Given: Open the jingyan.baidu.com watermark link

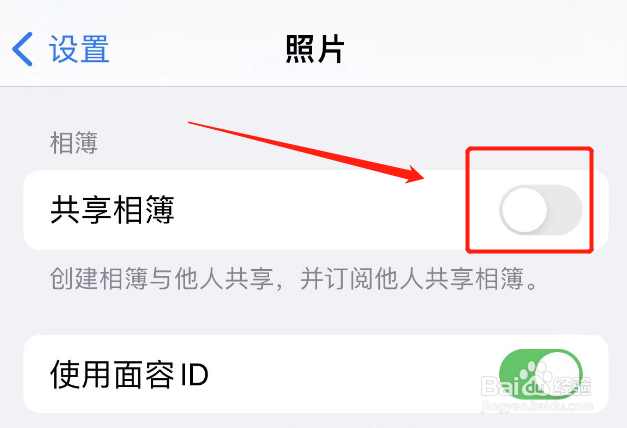Looking at the screenshot, I should point(537,406).
